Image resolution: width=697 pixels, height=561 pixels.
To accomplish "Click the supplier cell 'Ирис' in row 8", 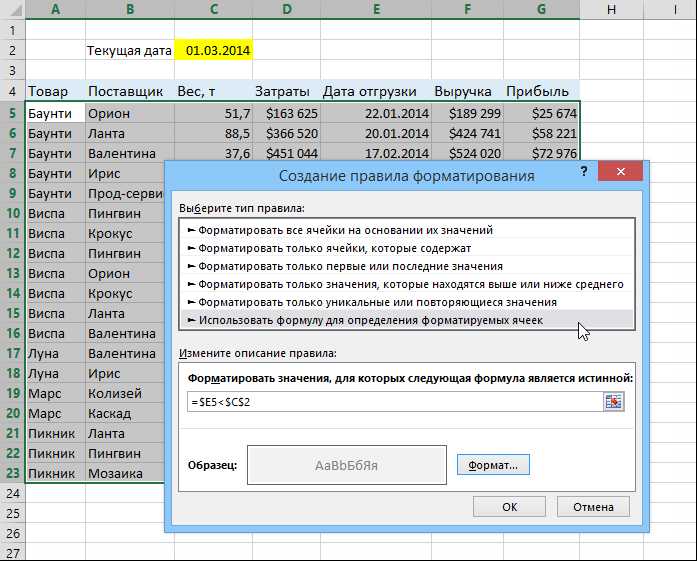I will [x=125, y=173].
